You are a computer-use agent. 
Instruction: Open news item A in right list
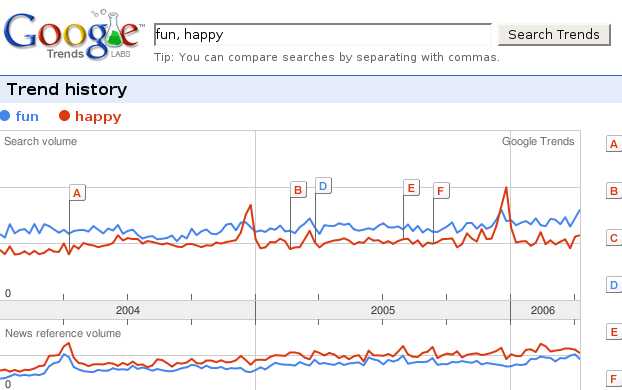[614, 144]
